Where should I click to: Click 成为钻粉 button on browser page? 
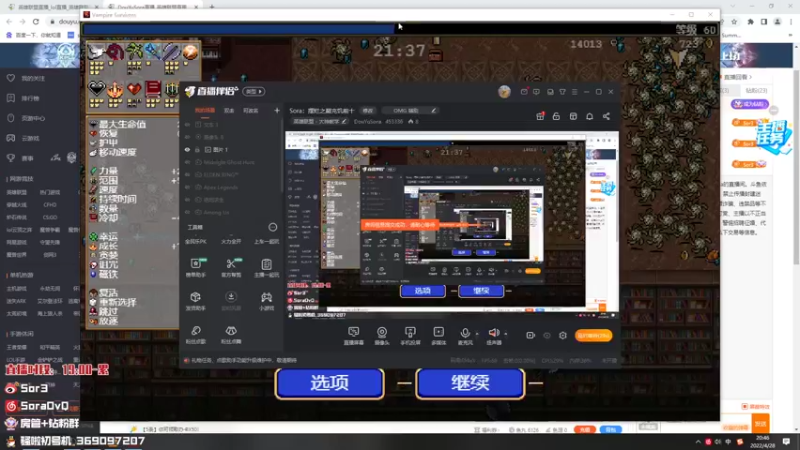click(749, 104)
